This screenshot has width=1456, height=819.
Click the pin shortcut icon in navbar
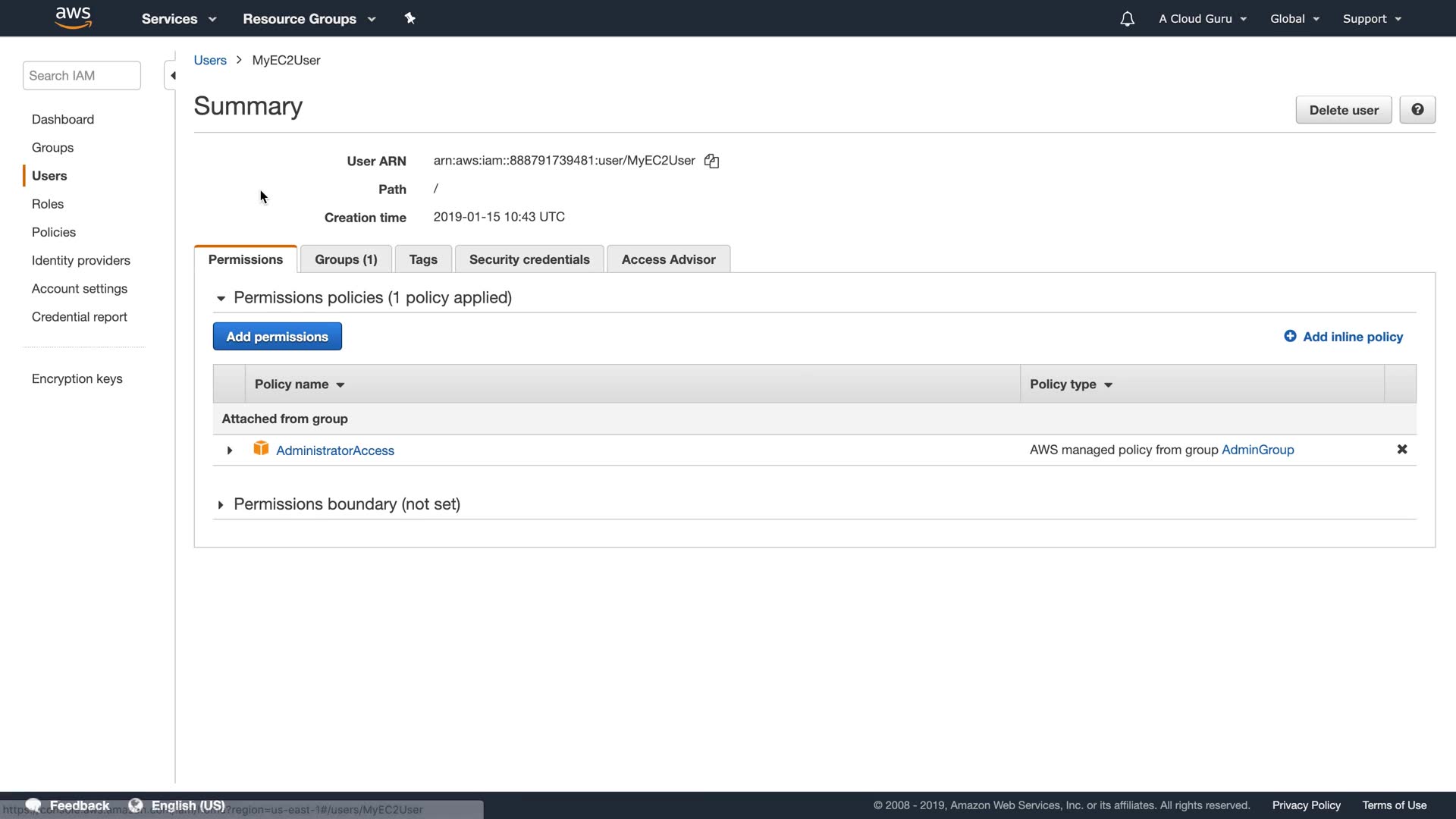click(x=409, y=18)
